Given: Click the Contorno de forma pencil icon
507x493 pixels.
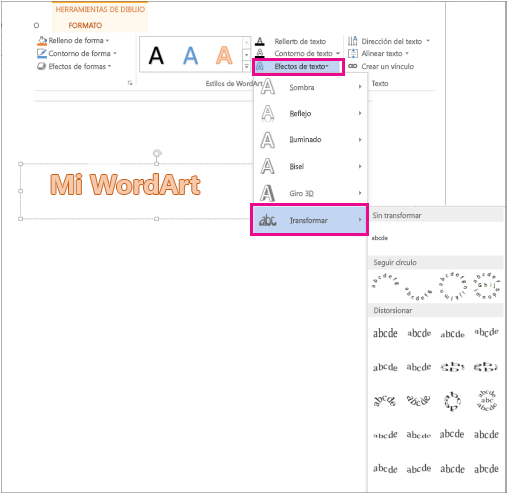Looking at the screenshot, I should pyautogui.click(x=42, y=53).
